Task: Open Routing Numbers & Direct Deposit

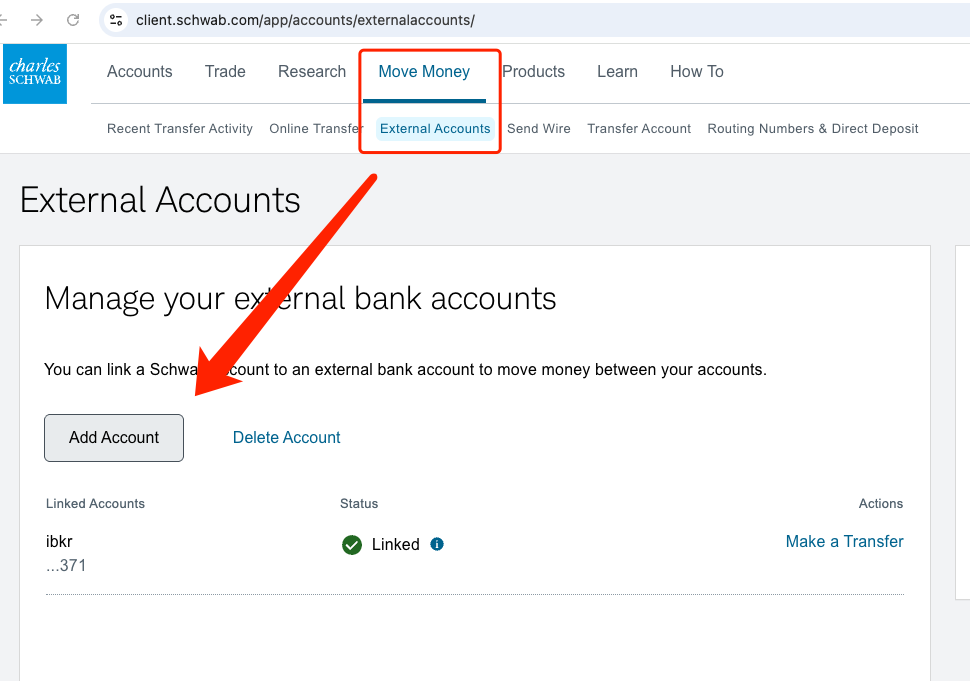Action: click(x=813, y=129)
